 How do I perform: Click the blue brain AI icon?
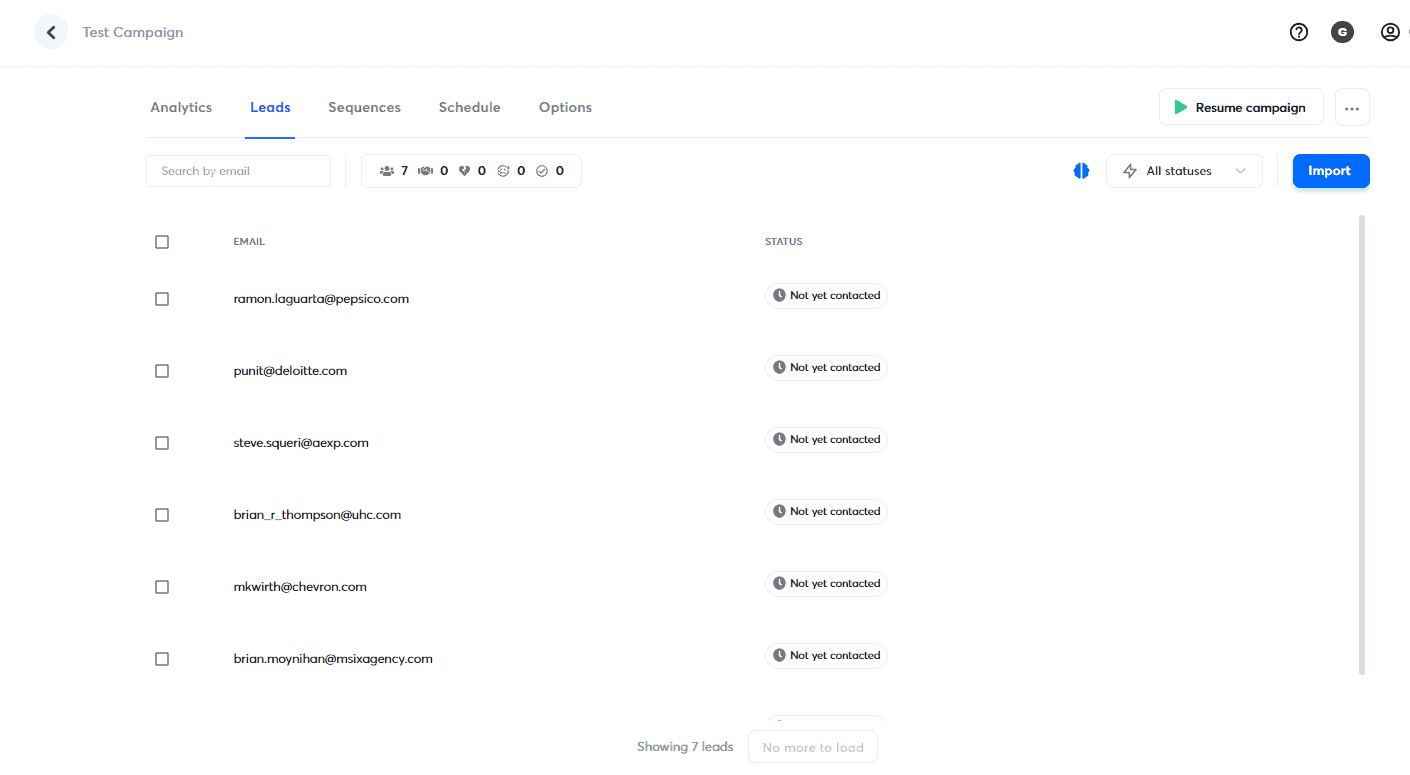[1081, 171]
